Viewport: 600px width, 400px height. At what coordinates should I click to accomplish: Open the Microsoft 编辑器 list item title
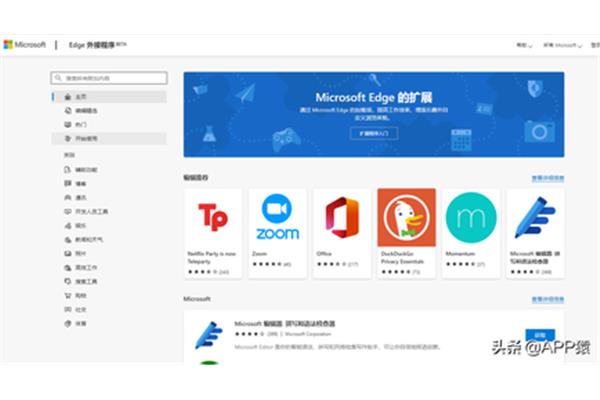pyautogui.click(x=284, y=323)
